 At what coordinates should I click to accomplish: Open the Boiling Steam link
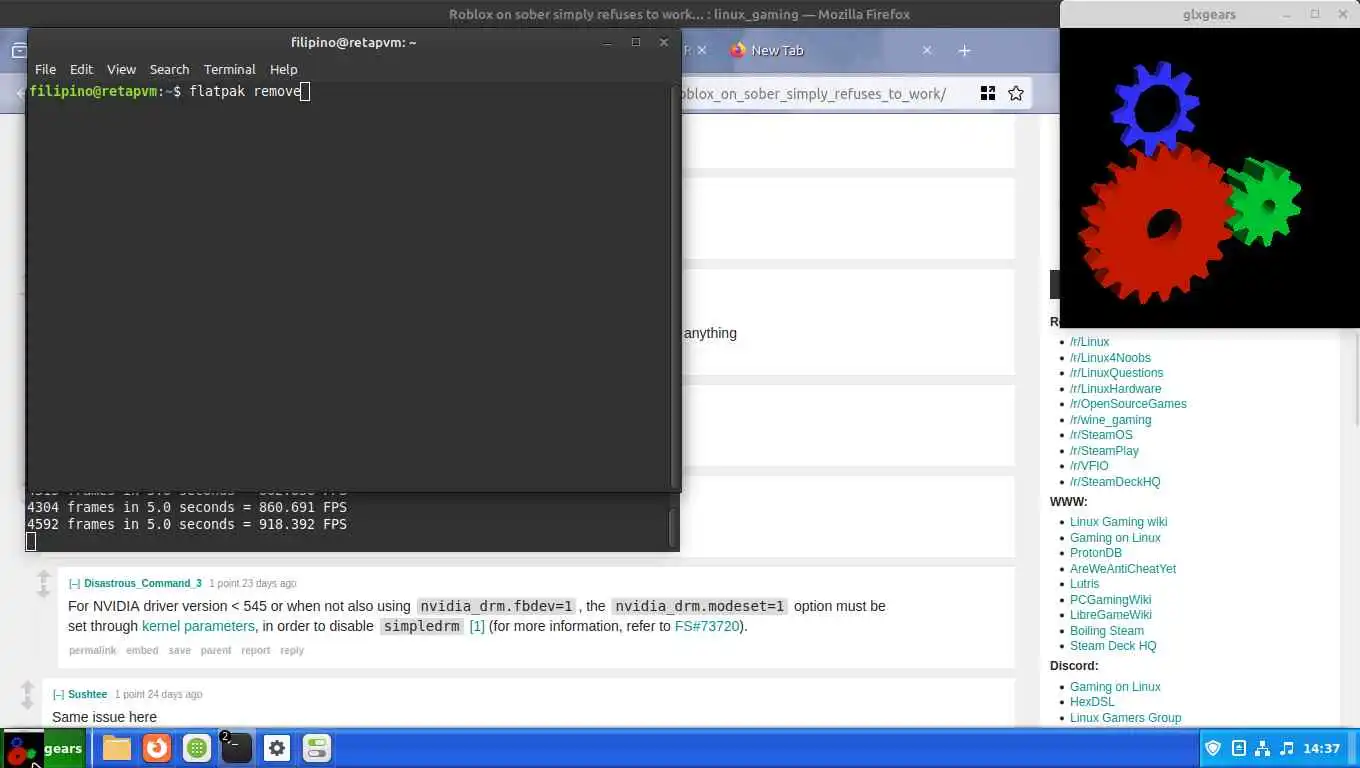(1106, 631)
